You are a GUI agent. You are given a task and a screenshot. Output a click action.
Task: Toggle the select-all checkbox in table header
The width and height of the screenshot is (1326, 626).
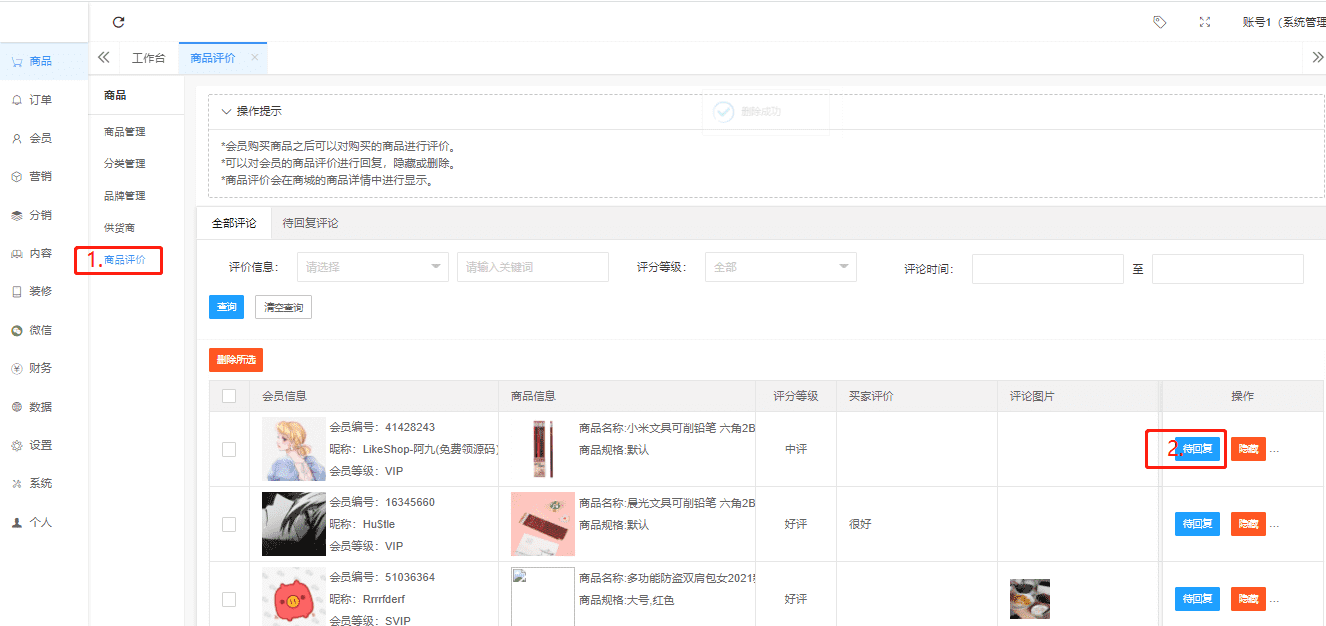229,396
